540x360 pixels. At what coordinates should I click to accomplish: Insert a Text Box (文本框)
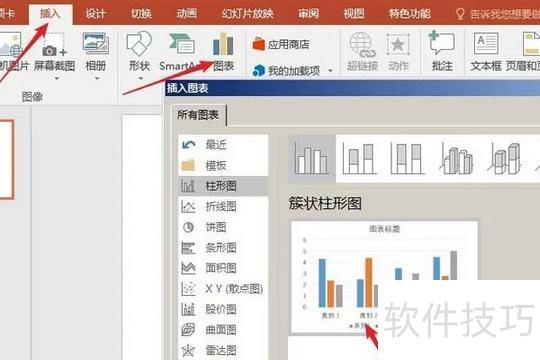pyautogui.click(x=486, y=52)
